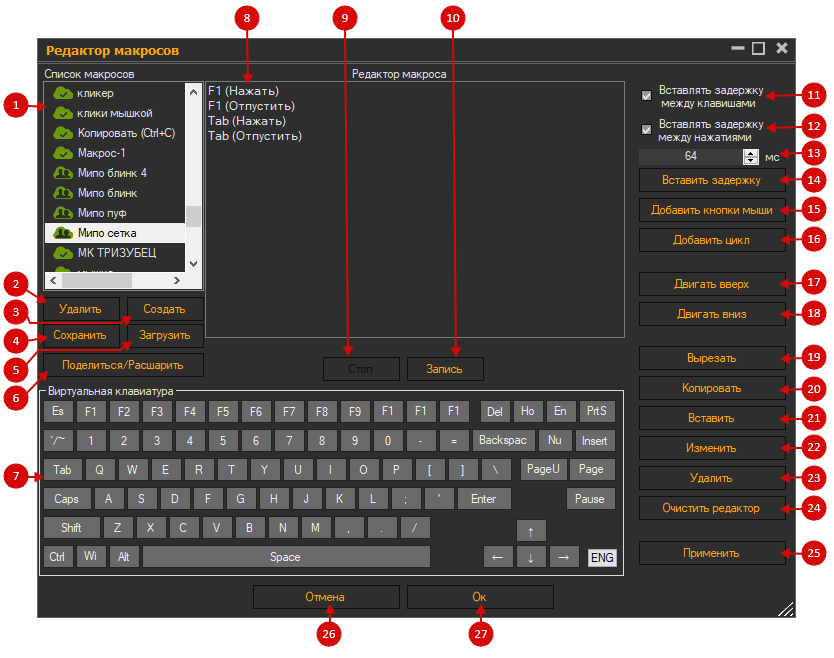Click shared-users cloud icon of Мипо блинк 4
Screen dimensions: 834x658
point(63,173)
